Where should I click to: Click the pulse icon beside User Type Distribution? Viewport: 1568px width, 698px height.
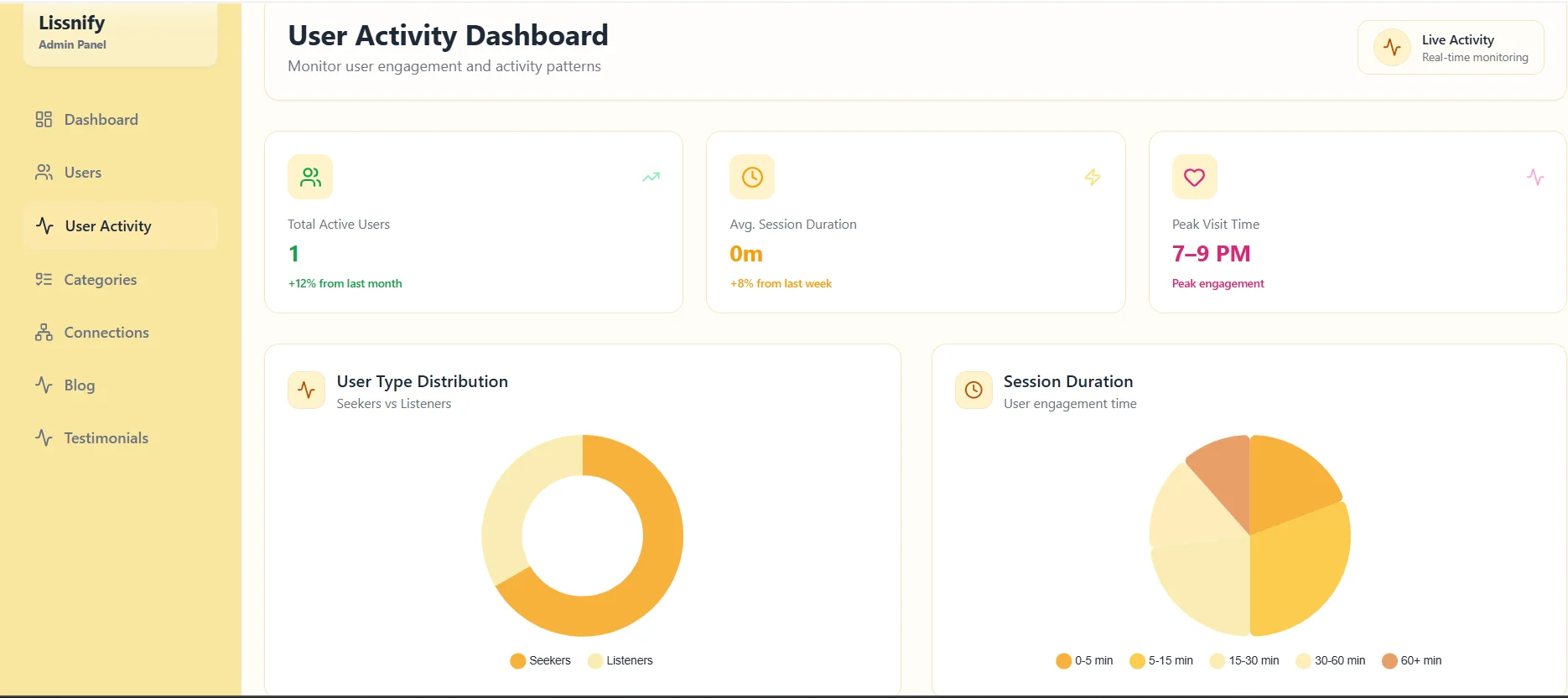coord(306,390)
